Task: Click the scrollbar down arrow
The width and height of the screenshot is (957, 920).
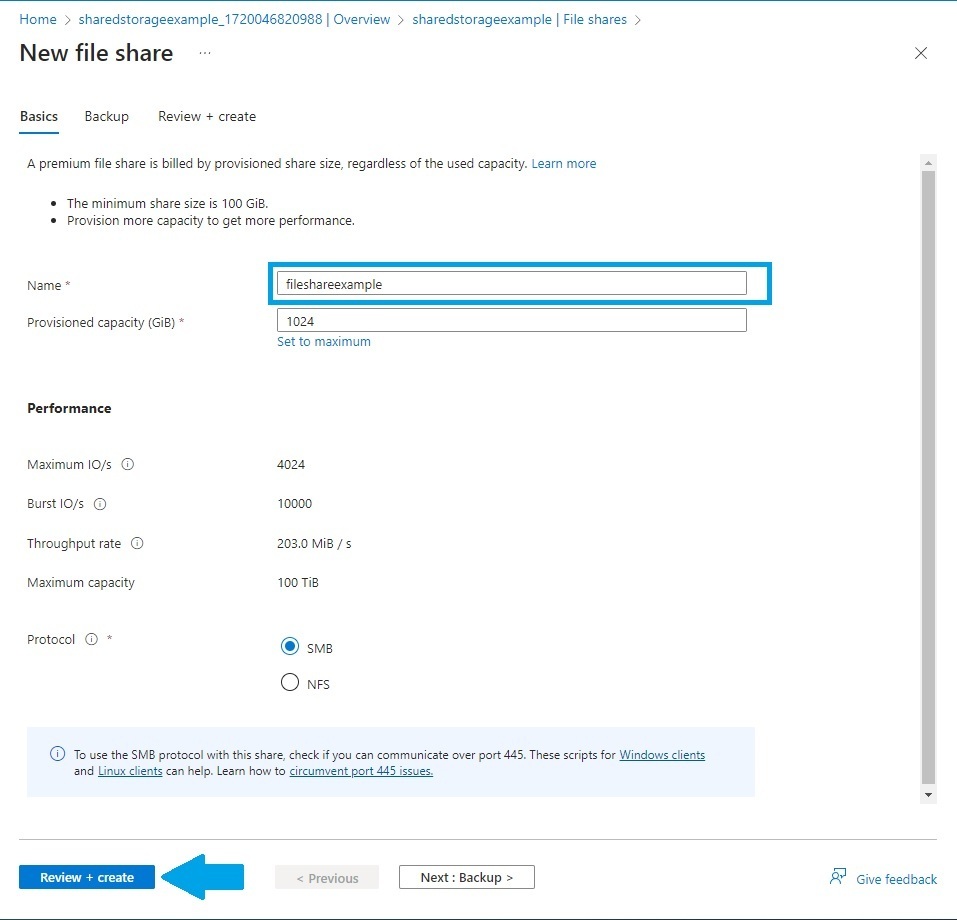Action: pyautogui.click(x=928, y=793)
